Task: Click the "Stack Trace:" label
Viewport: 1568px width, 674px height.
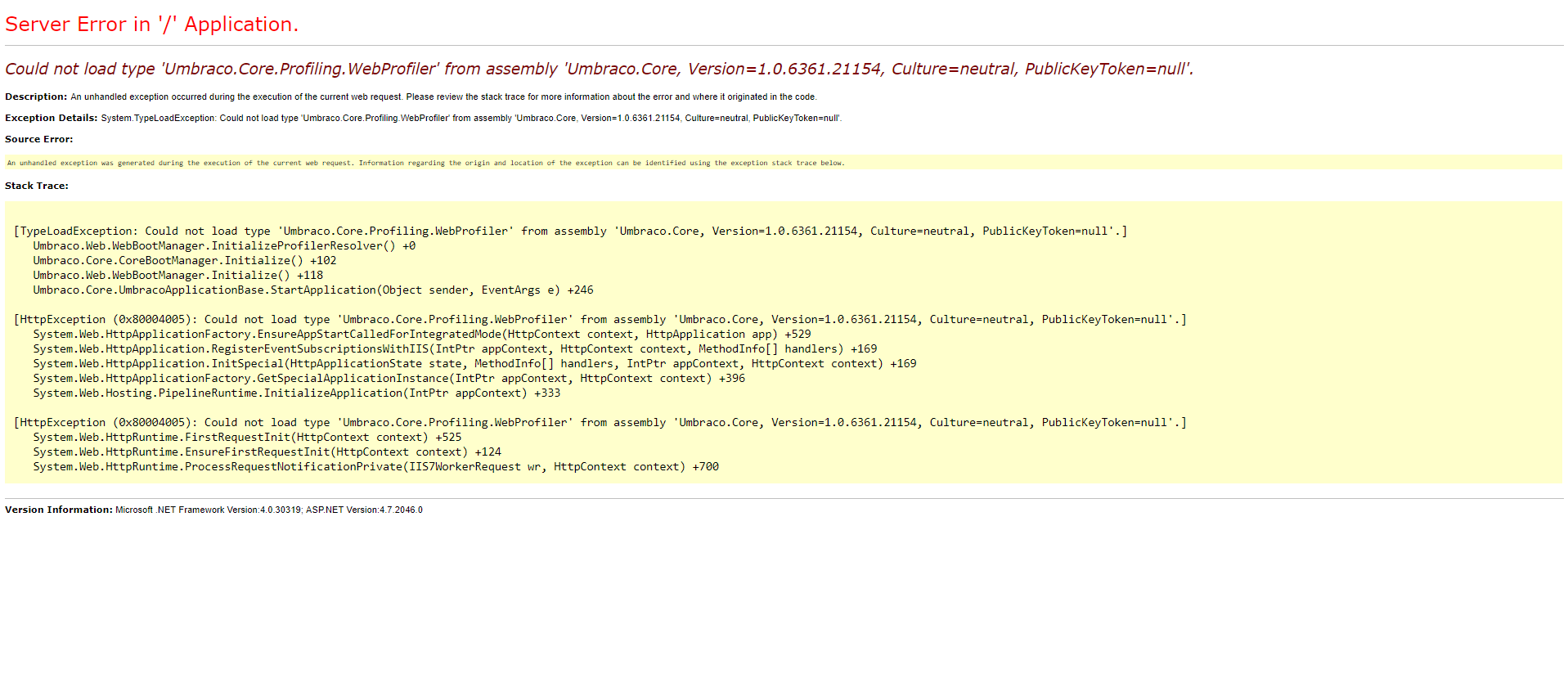Action: [37, 186]
